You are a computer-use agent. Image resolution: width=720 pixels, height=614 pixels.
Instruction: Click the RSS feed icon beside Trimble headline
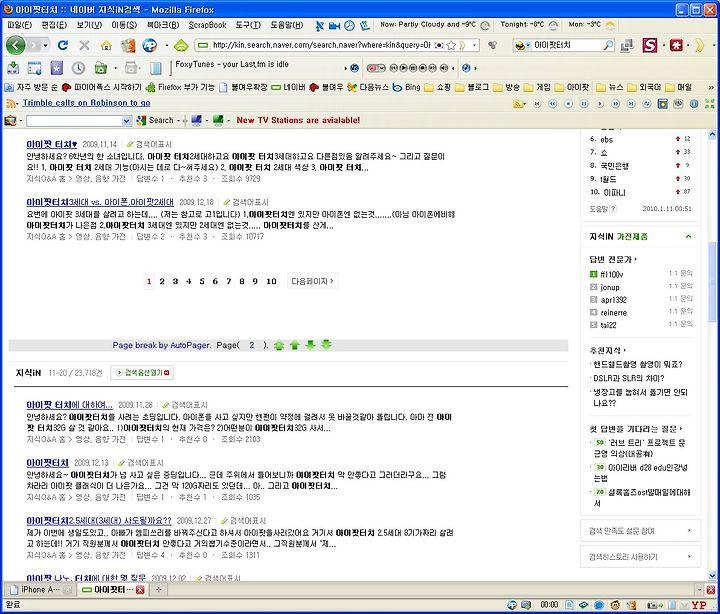pos(11,103)
